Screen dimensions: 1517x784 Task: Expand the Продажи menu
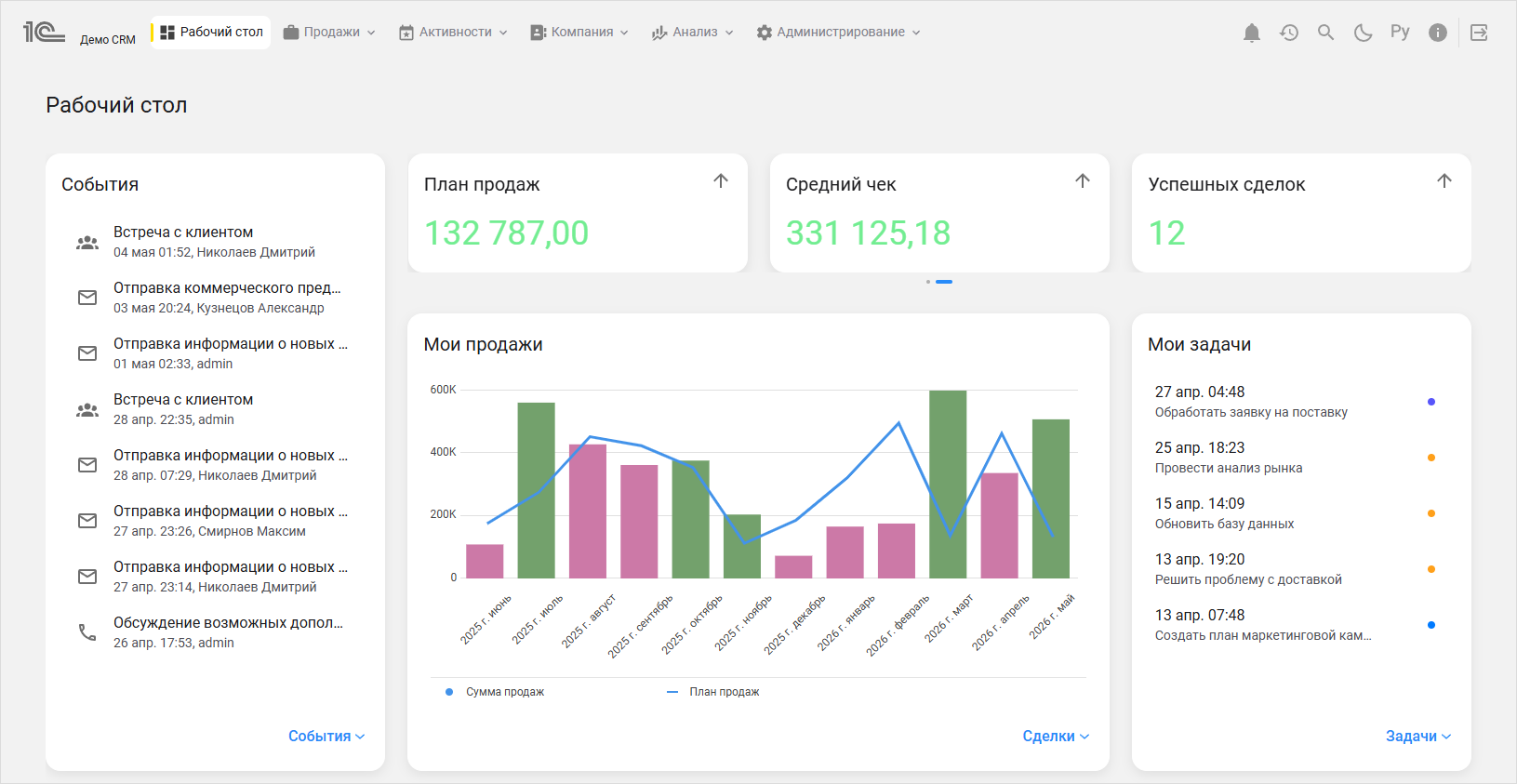click(x=329, y=33)
